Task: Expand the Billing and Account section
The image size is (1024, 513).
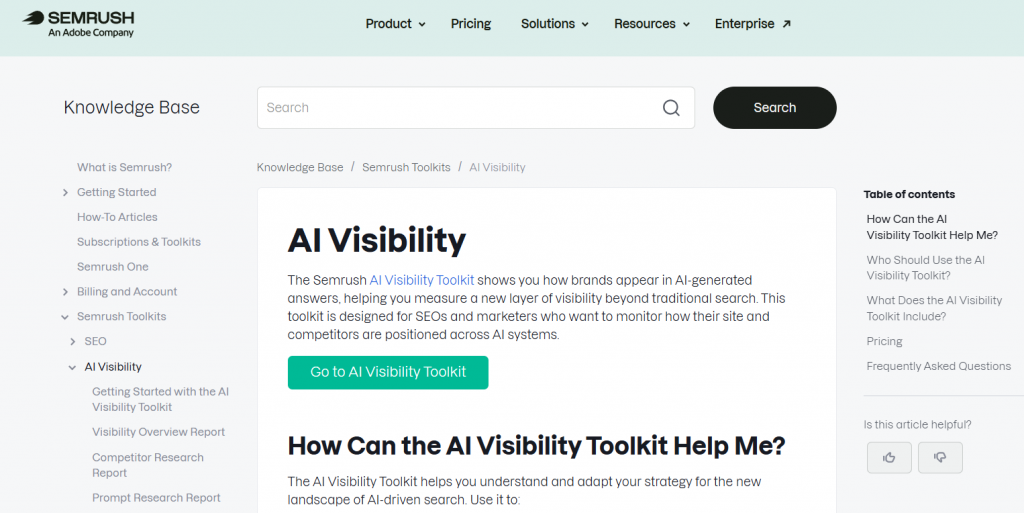Action: click(x=65, y=292)
